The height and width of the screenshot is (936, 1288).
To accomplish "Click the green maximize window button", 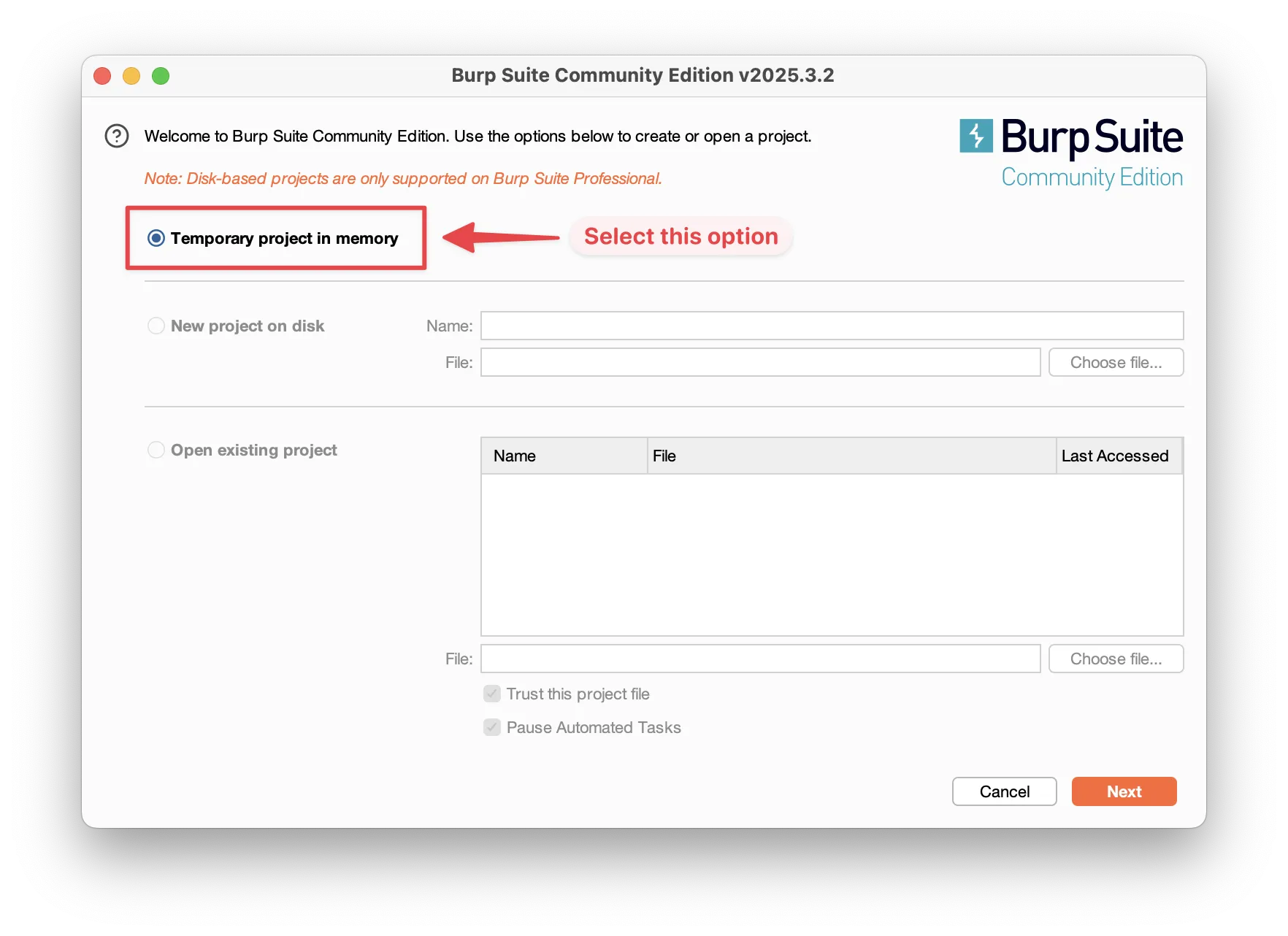I will click(161, 76).
